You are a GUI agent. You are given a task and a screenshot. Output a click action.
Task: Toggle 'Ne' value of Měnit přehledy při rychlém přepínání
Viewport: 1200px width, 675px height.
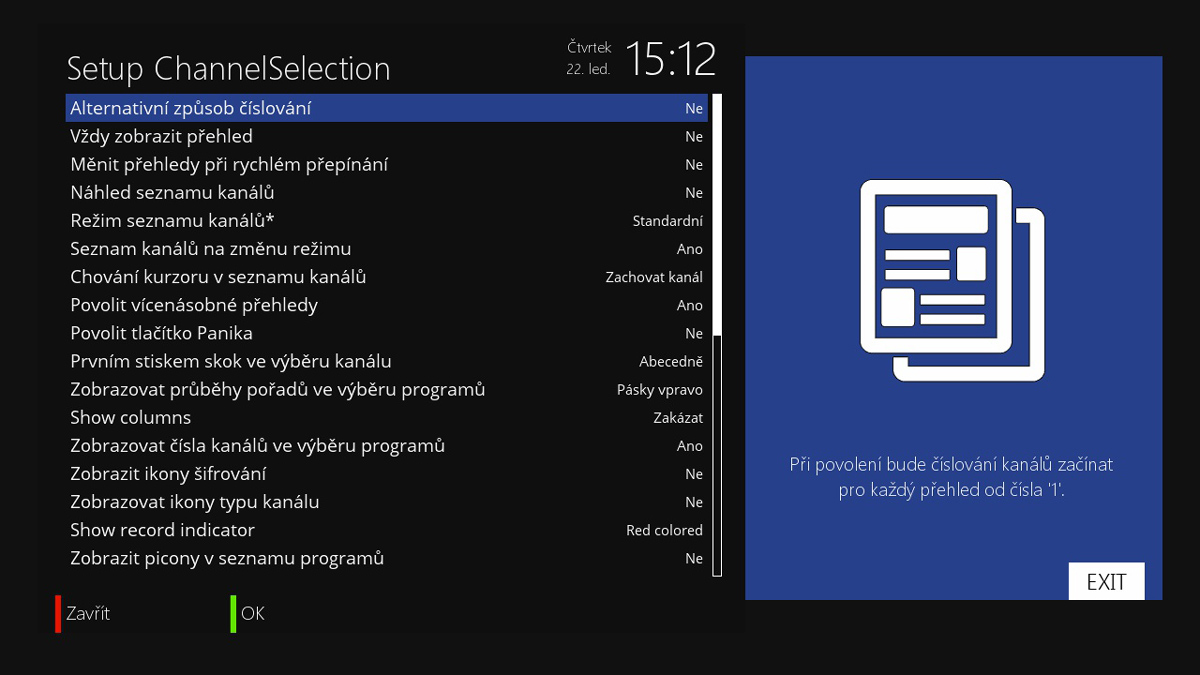[694, 164]
